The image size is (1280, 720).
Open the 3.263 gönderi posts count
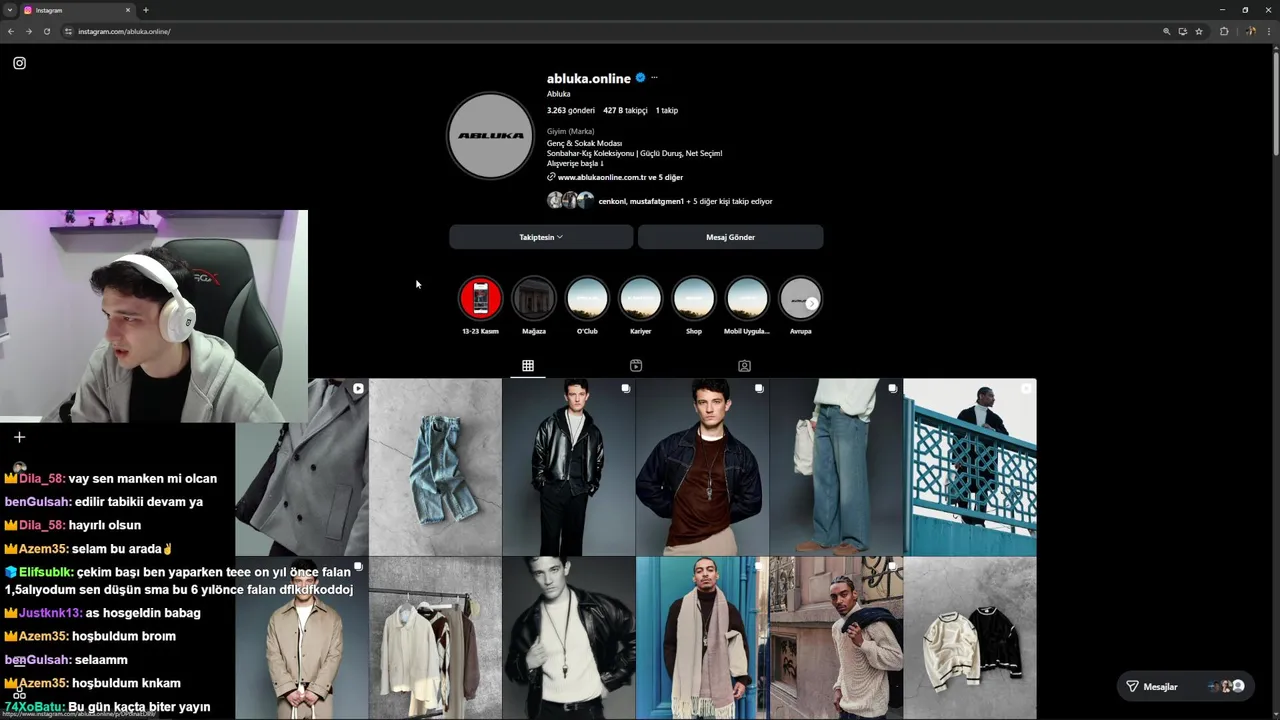click(x=571, y=110)
